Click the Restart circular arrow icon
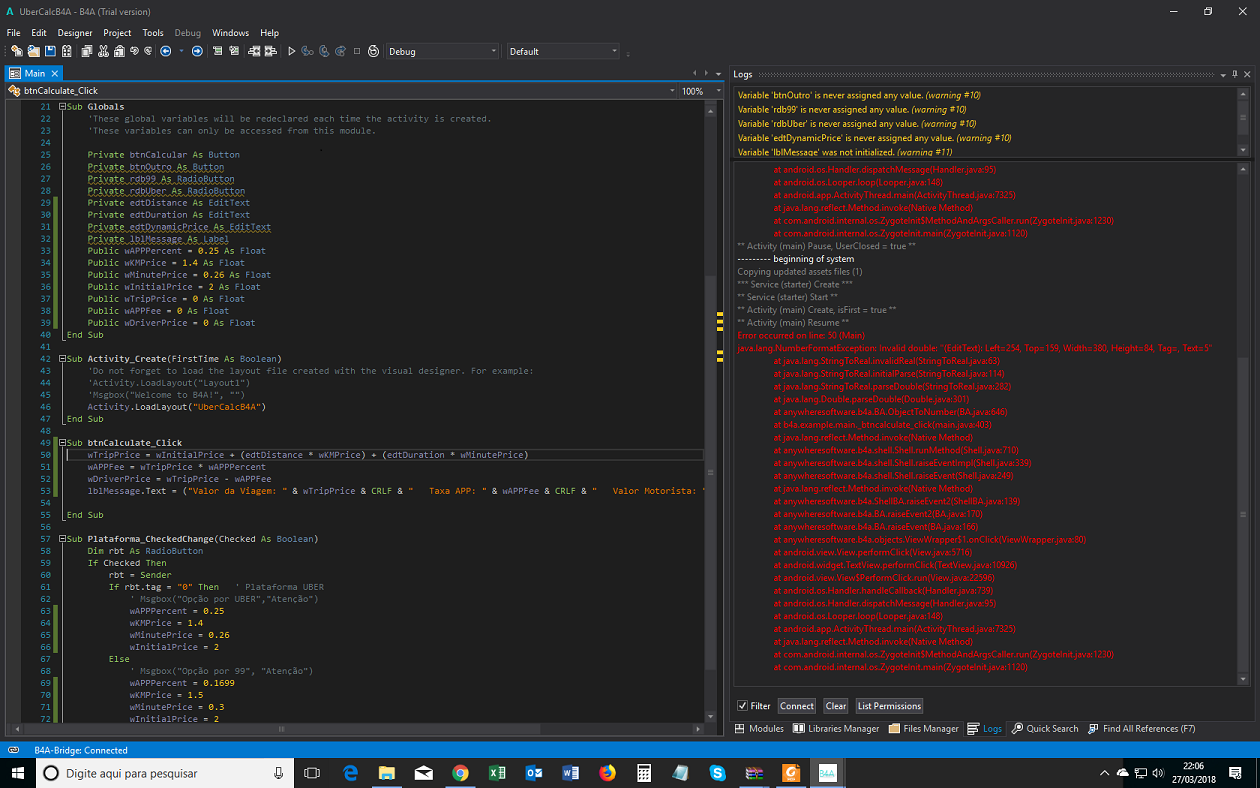 373,51
